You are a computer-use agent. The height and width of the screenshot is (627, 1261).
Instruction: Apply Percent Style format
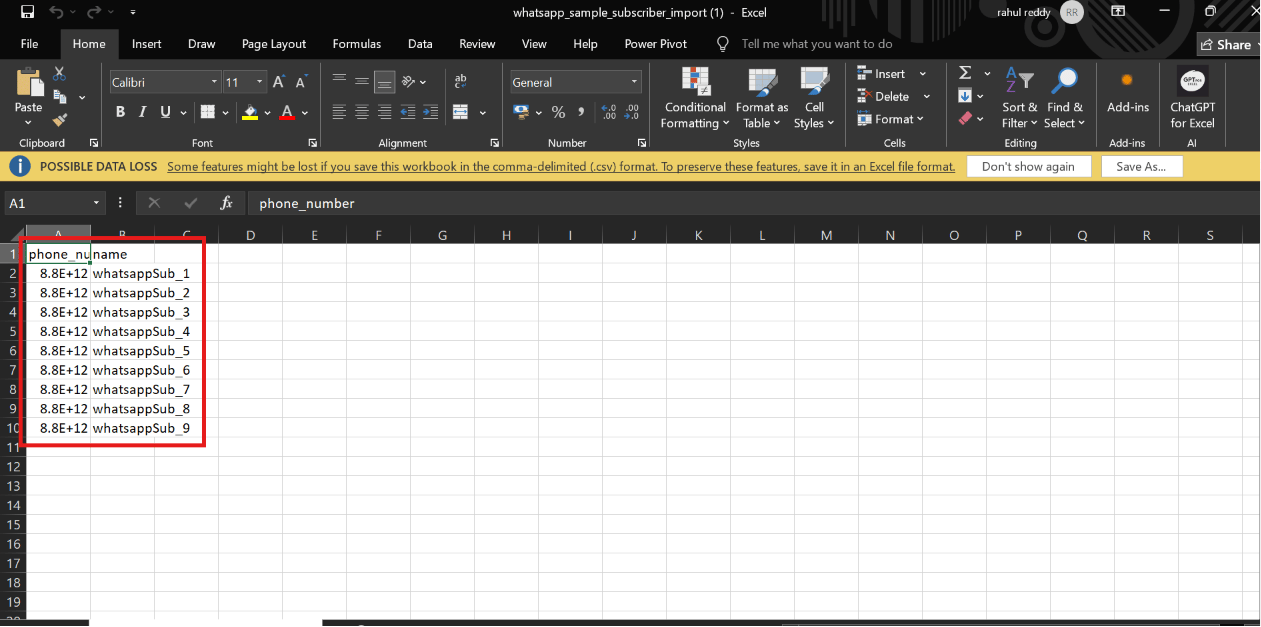(558, 112)
